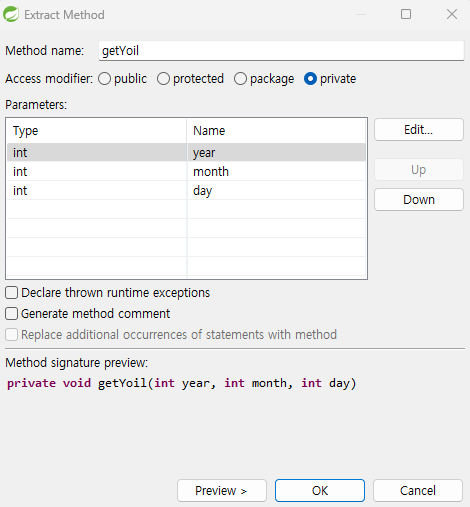
Task: Click the Name column header
Action: tap(276, 131)
